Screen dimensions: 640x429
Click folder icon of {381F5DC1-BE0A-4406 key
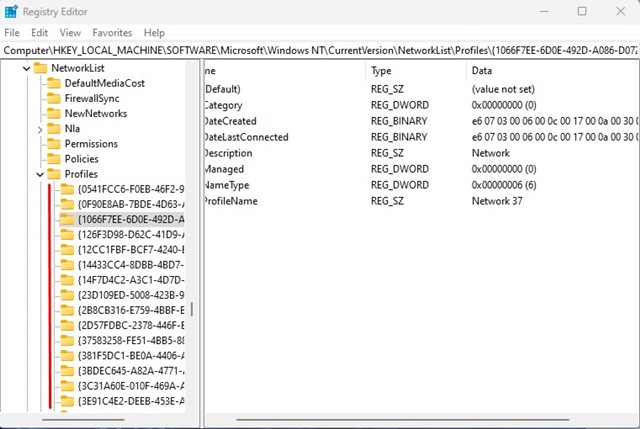coord(67,355)
